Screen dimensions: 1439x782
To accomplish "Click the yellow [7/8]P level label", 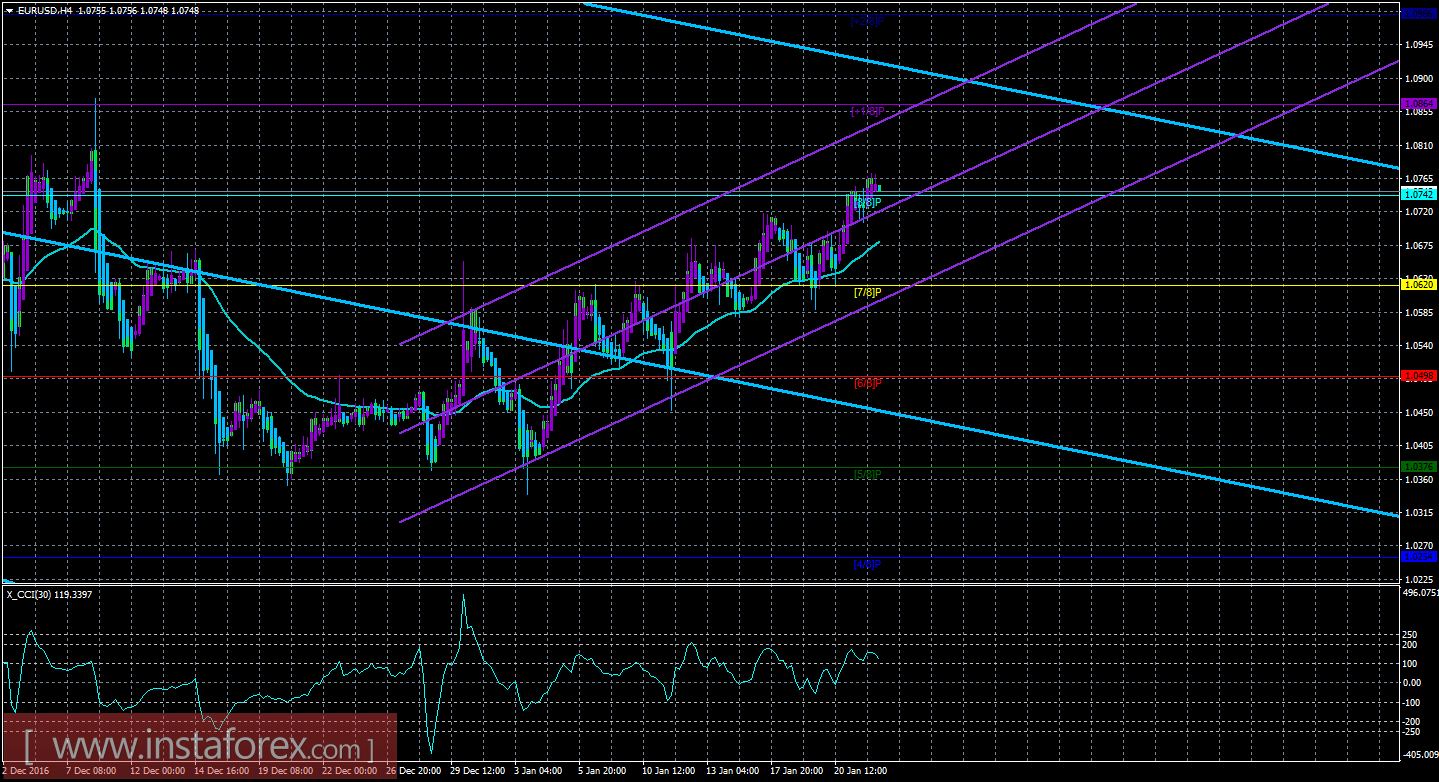I will click(866, 292).
